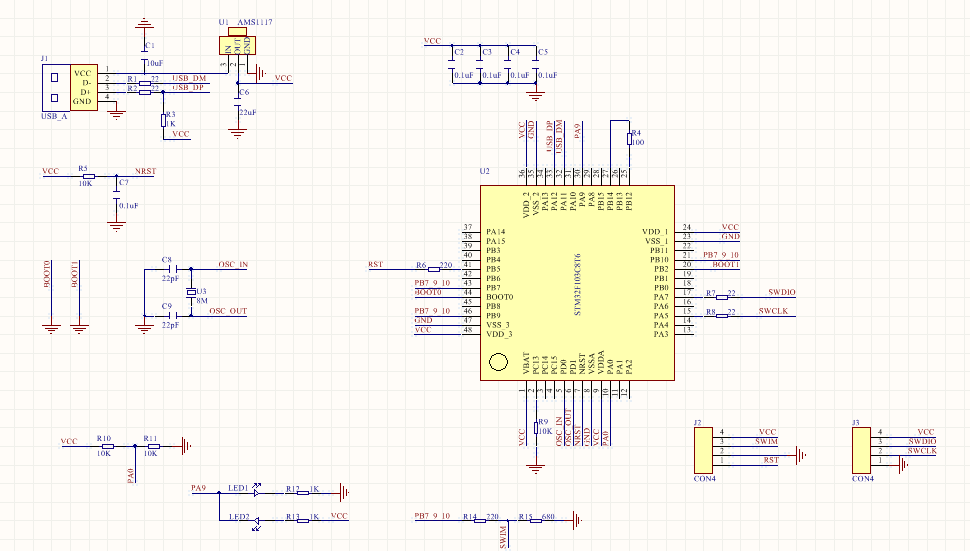The image size is (970, 551).
Task: Click the RST net label left of R6
Action: tap(376, 265)
